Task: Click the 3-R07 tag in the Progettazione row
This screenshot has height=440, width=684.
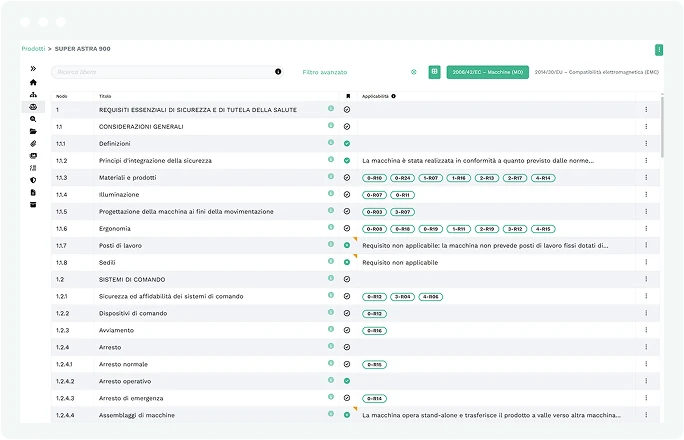Action: pos(402,212)
